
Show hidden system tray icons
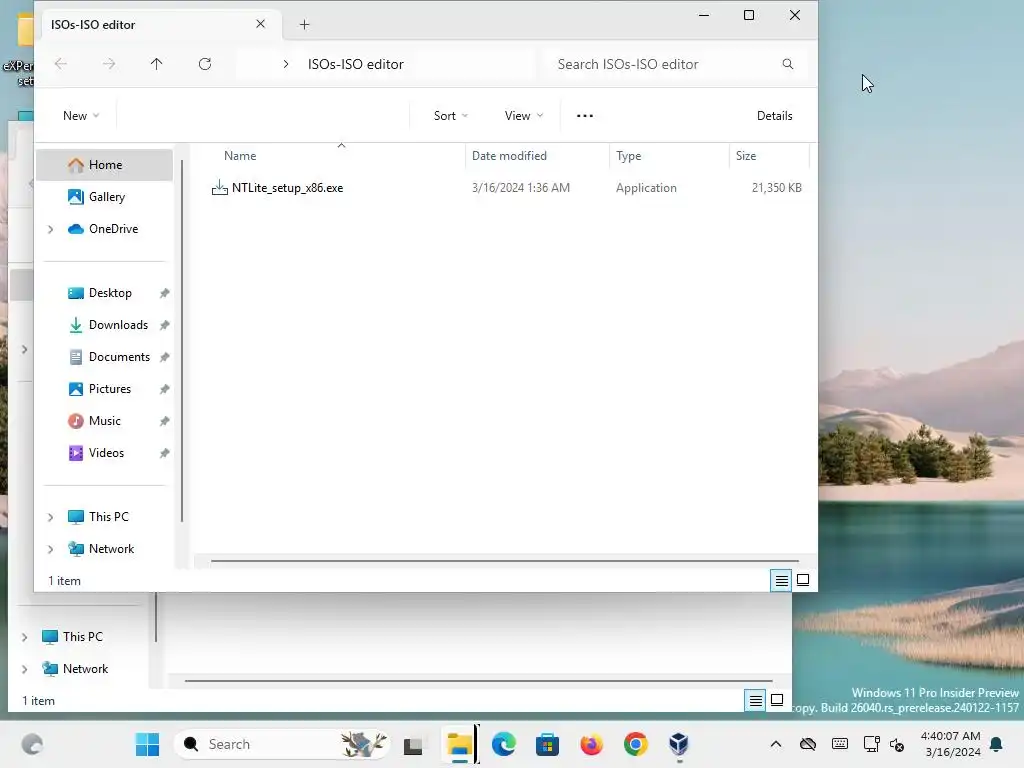point(776,744)
